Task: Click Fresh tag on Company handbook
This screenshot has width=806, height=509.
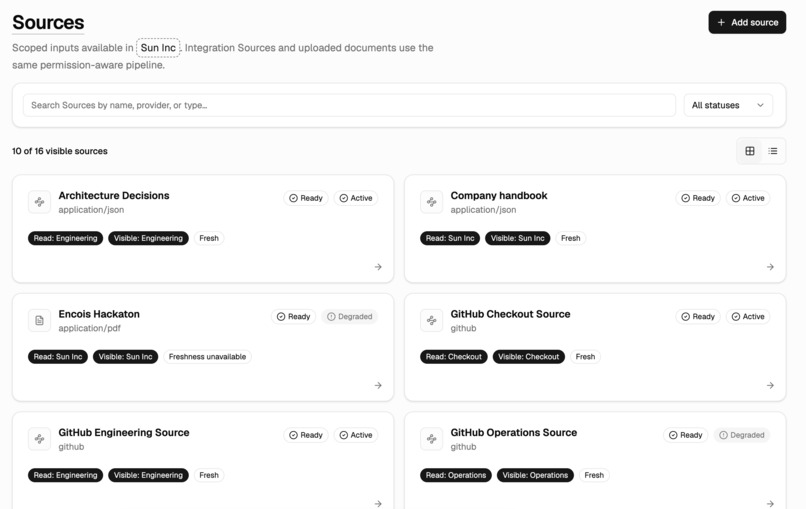Action: pos(570,238)
